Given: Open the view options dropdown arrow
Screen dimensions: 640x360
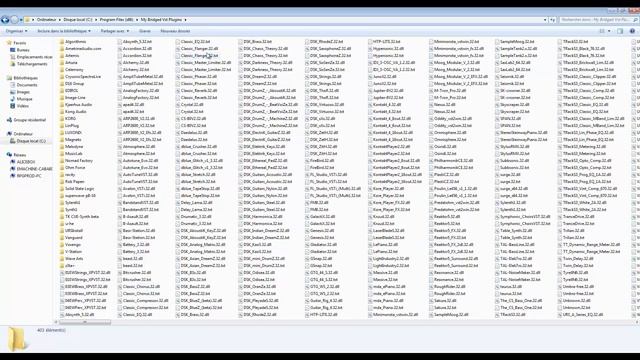Looking at the screenshot, I should 609,31.
